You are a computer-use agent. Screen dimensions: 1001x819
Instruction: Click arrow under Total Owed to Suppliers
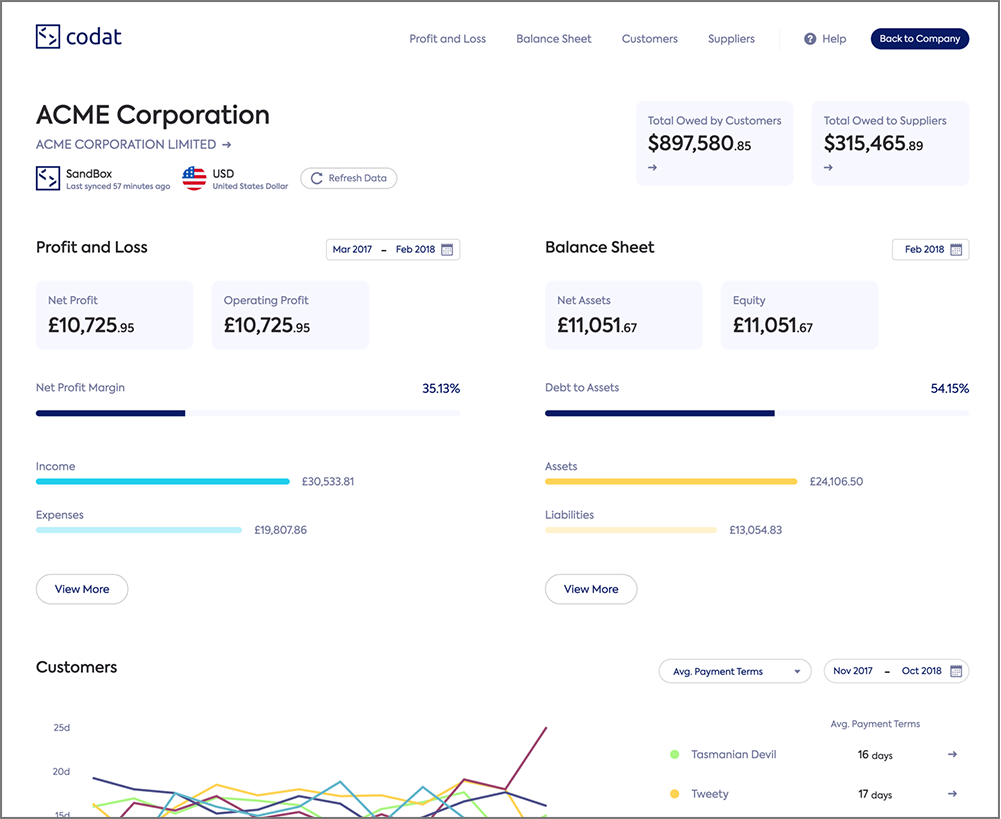(828, 168)
